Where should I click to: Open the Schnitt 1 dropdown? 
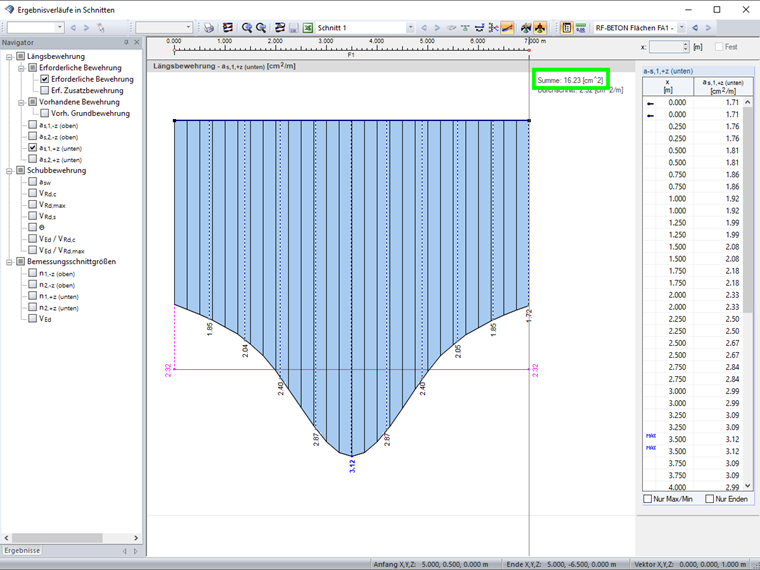pyautogui.click(x=410, y=28)
